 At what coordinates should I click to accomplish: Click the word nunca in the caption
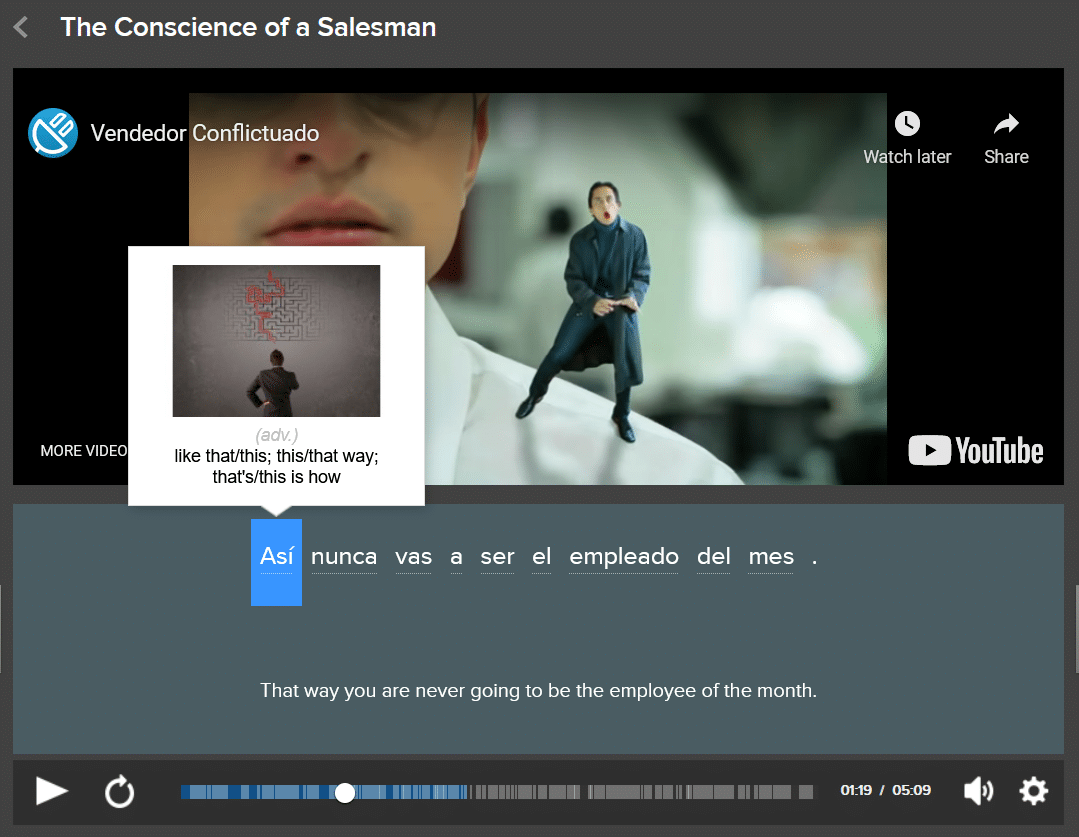tap(344, 557)
